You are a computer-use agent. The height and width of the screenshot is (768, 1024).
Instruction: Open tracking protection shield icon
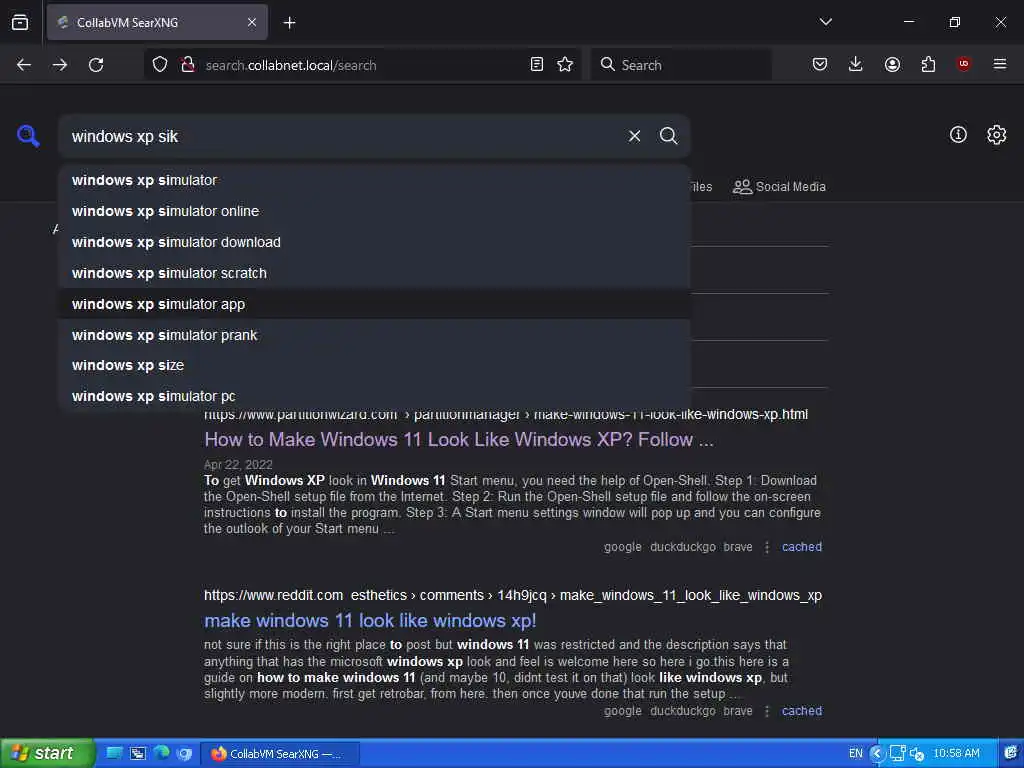tap(160, 64)
